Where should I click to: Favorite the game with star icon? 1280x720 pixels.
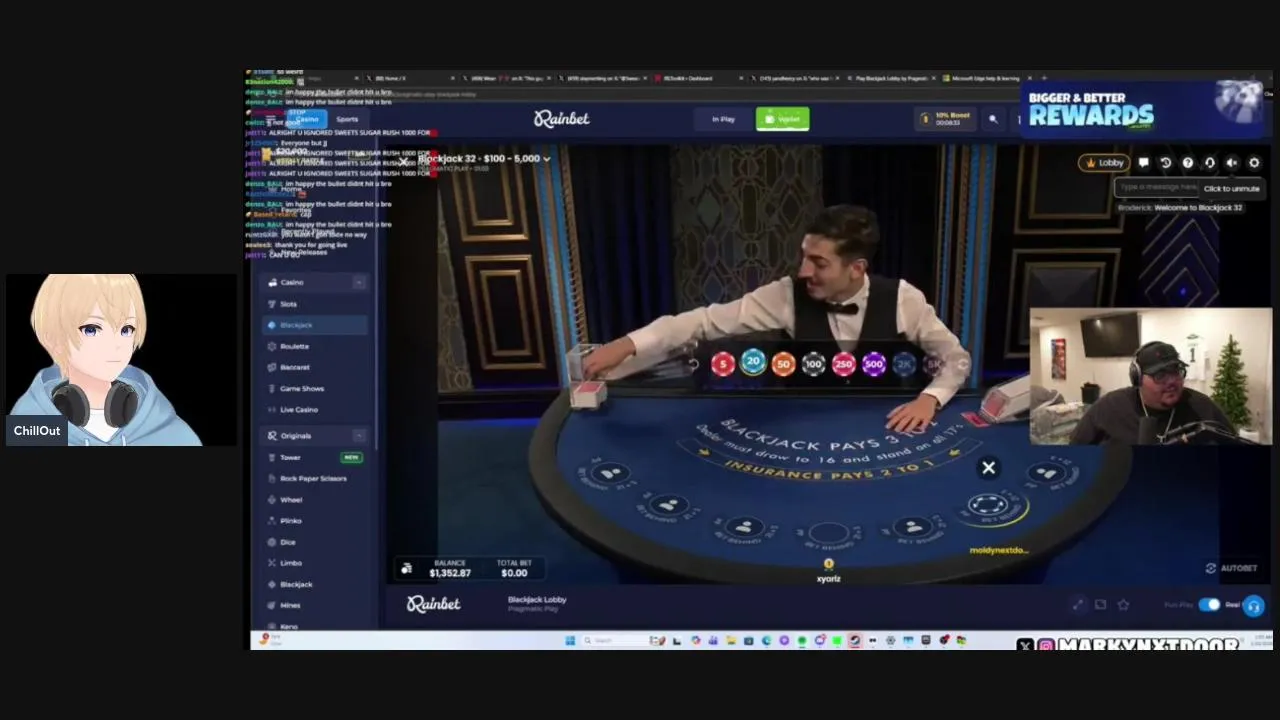tap(1124, 604)
